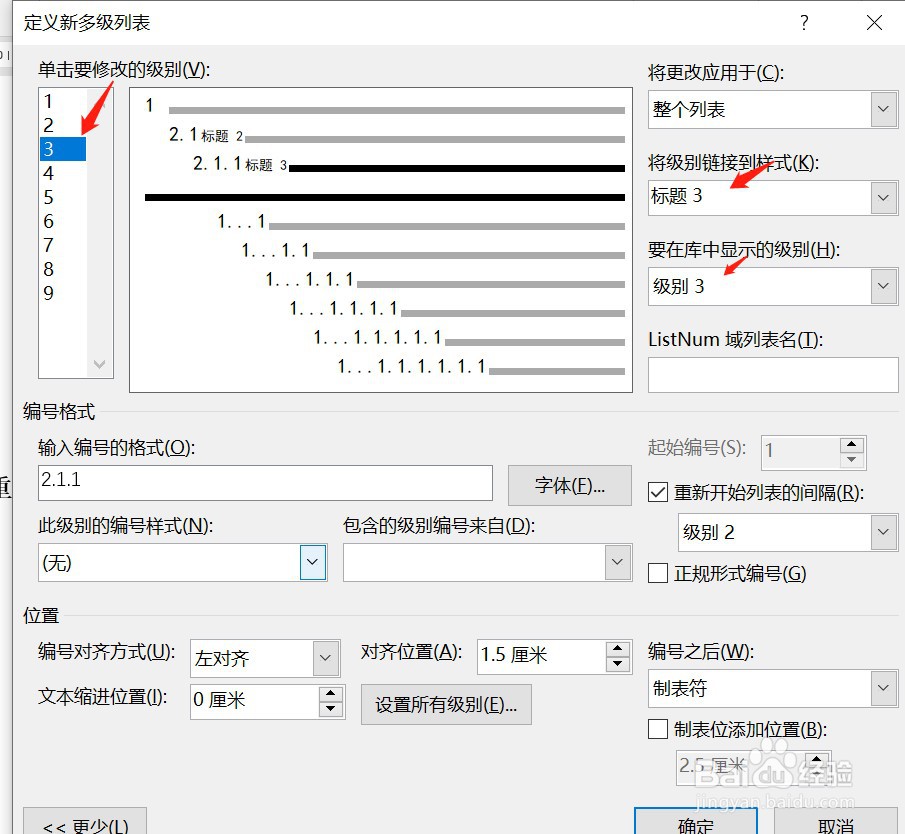Open the dialog help with the question mark
The image size is (905, 834).
click(804, 22)
